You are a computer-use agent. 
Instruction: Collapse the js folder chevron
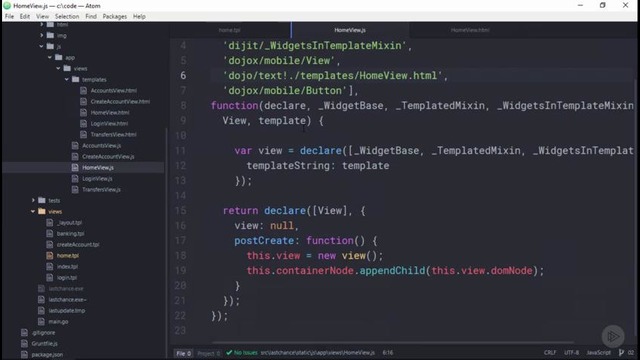click(x=41, y=47)
